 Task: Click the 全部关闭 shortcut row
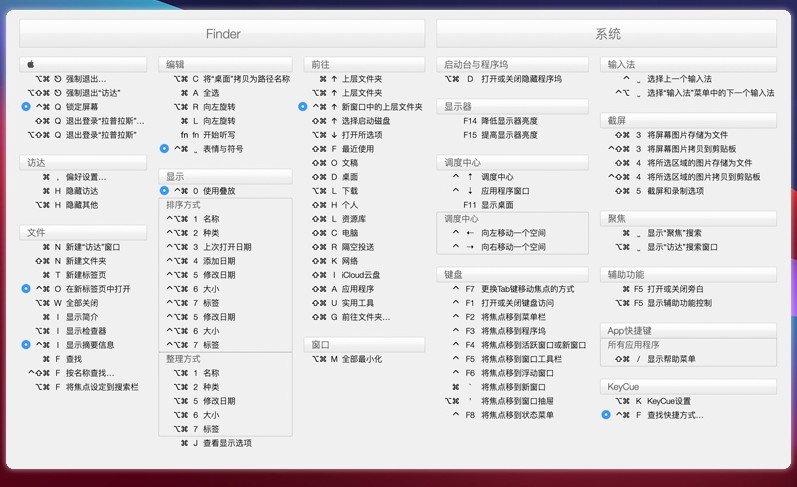pos(67,302)
